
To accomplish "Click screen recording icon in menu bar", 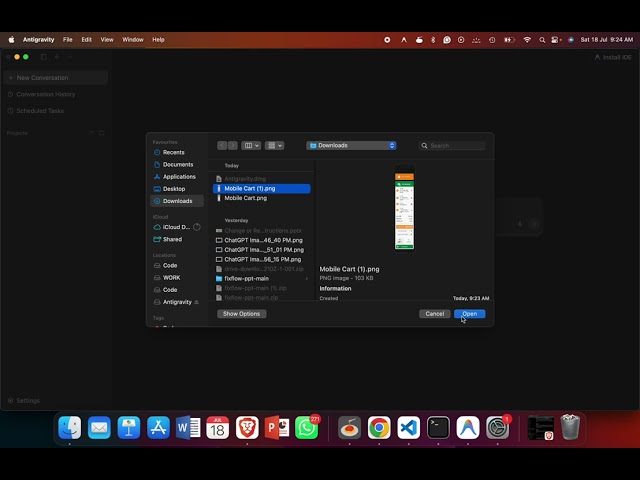I will [x=387, y=40].
